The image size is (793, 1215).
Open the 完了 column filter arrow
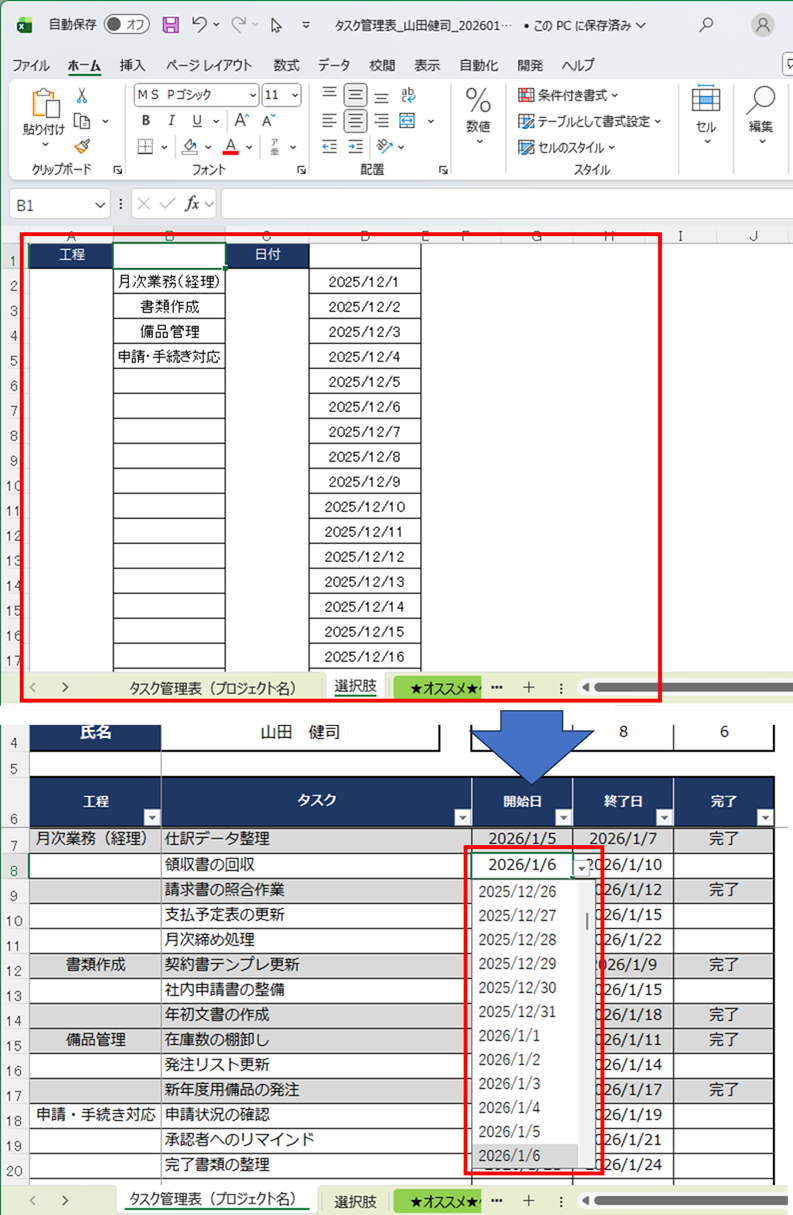point(765,816)
